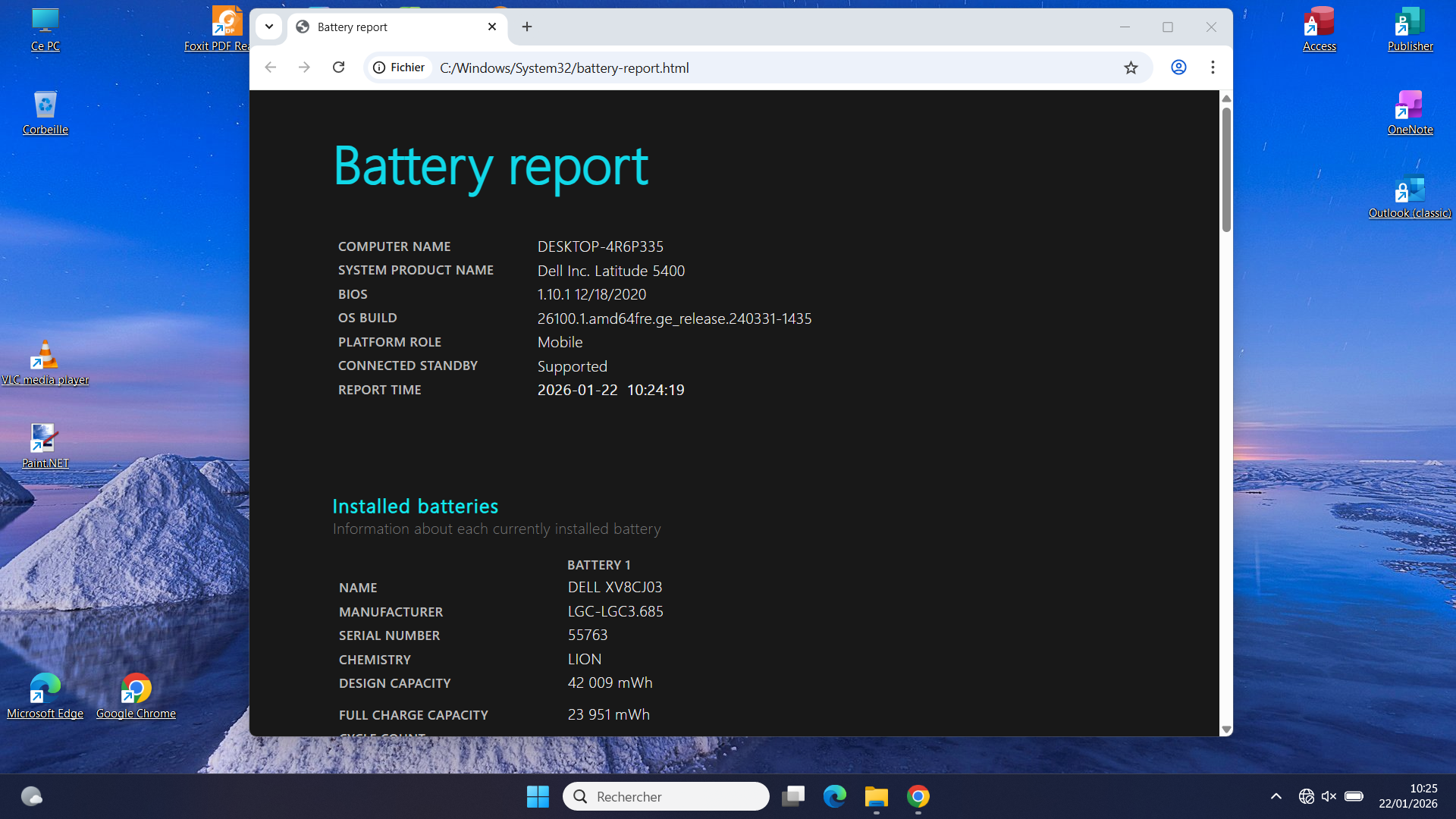Click serial number 55763

(x=588, y=635)
